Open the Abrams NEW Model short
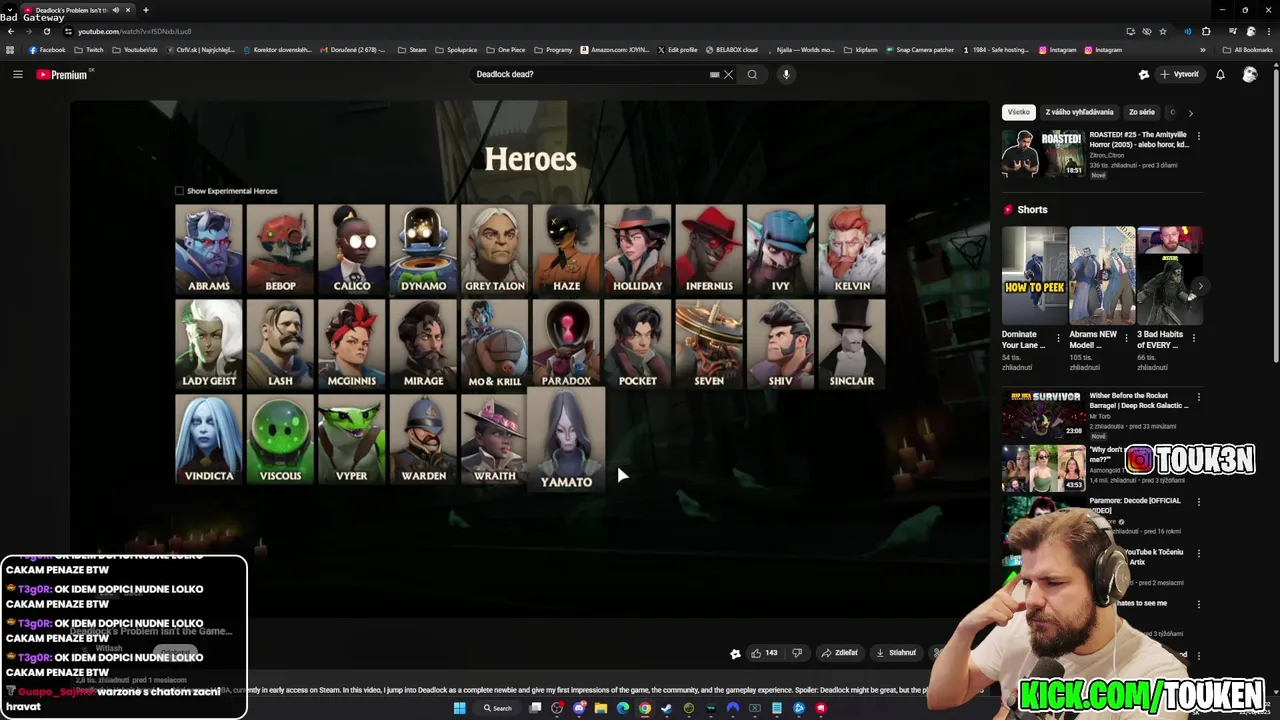Viewport: 1280px width, 720px height. coord(1101,275)
